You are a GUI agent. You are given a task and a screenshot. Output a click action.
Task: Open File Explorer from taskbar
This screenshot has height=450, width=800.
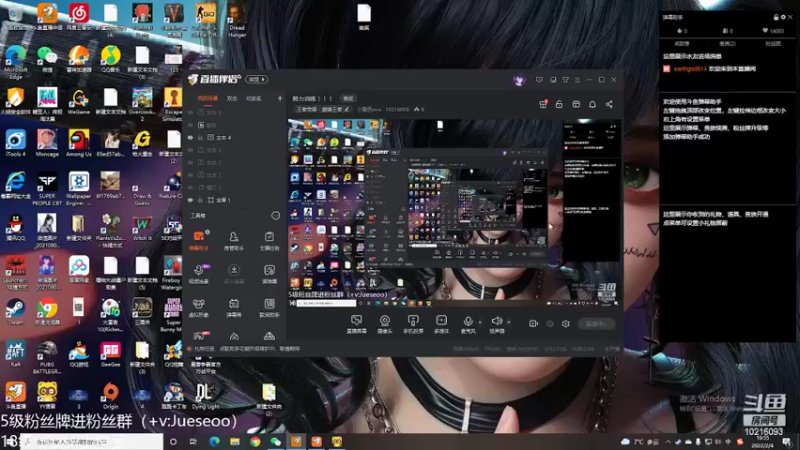coord(235,442)
